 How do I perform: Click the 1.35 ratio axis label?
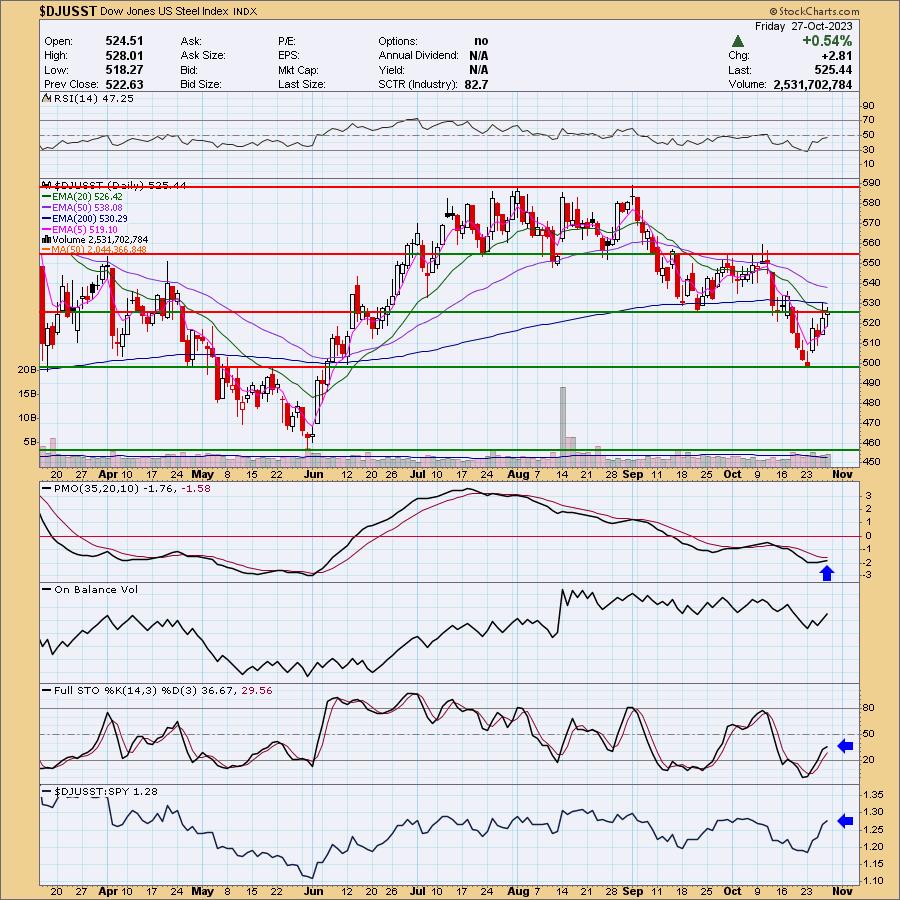(873, 794)
